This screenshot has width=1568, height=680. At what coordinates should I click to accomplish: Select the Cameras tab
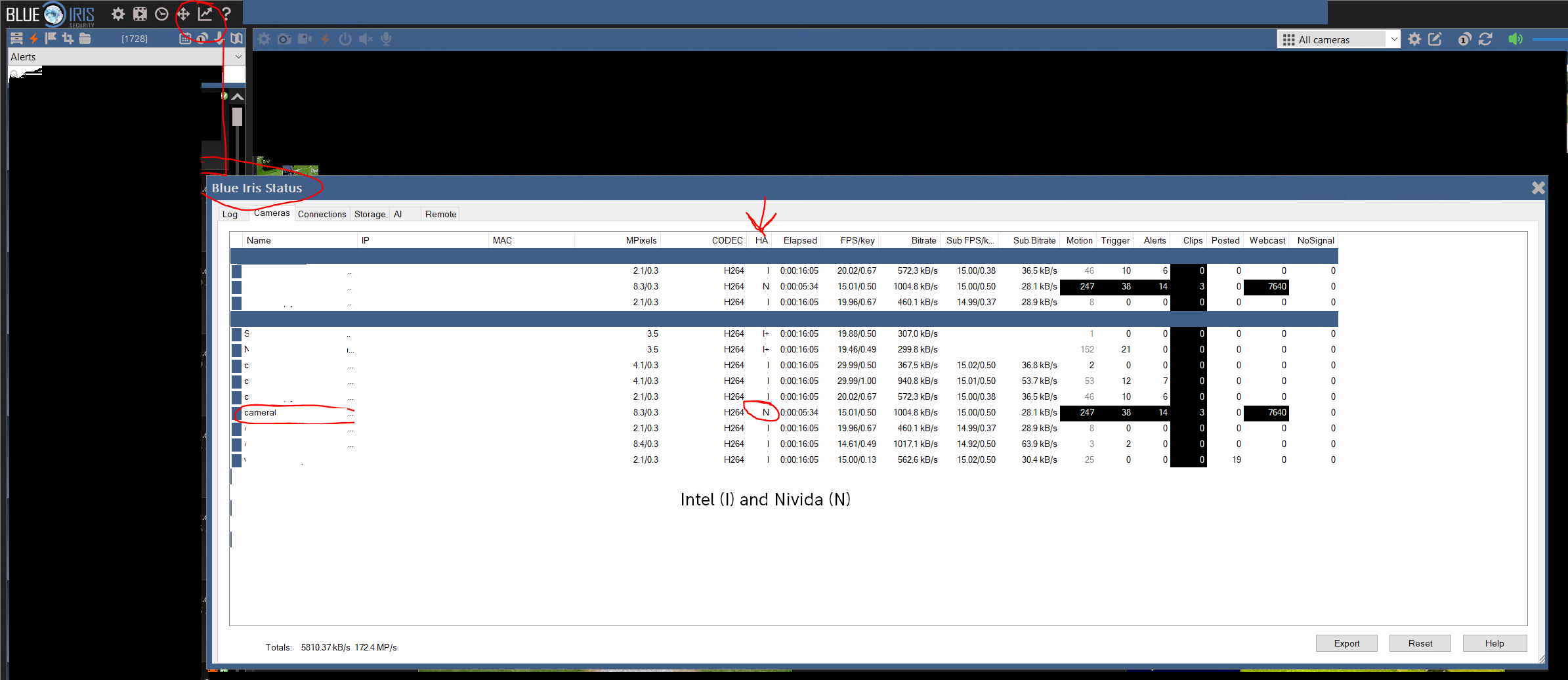pos(272,213)
